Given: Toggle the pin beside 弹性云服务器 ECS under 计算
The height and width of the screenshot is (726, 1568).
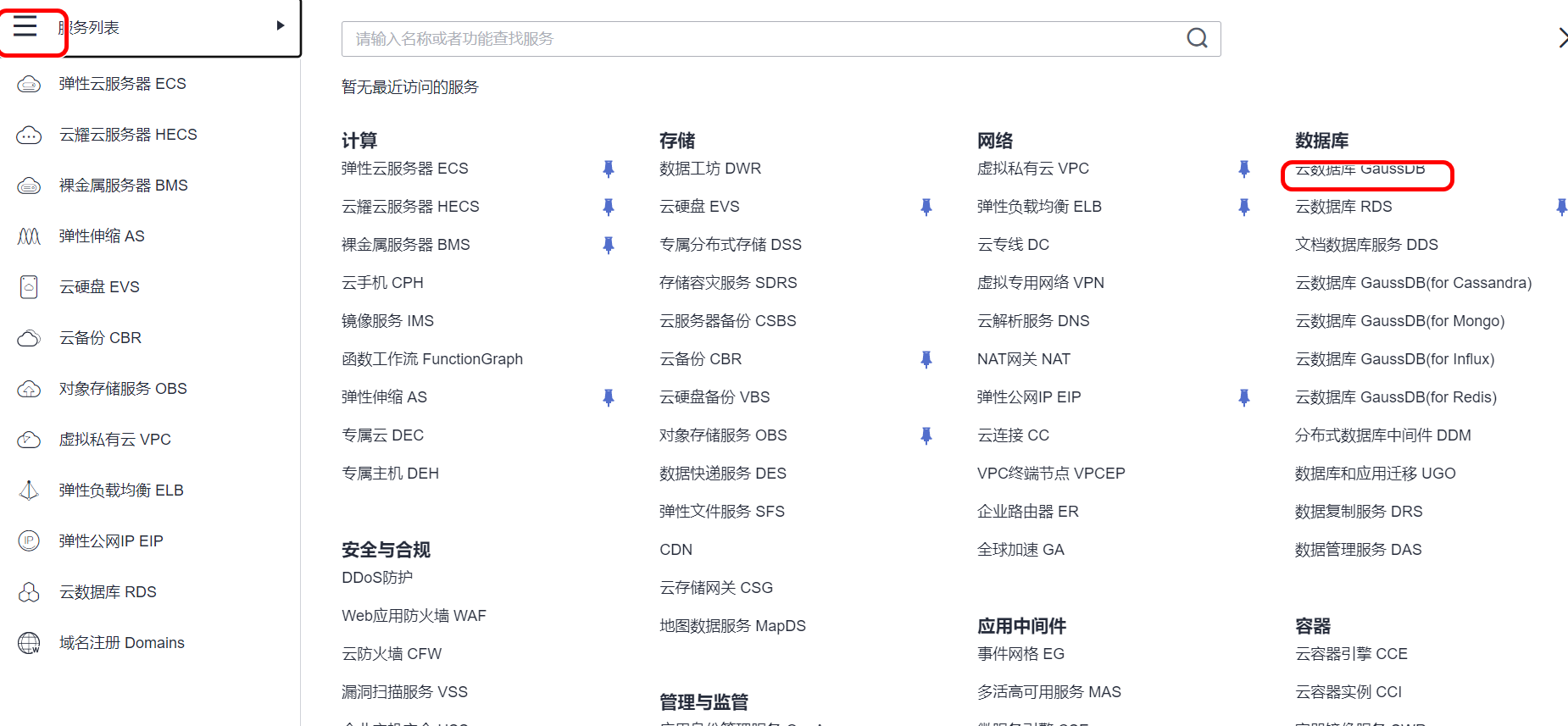Looking at the screenshot, I should click(608, 169).
